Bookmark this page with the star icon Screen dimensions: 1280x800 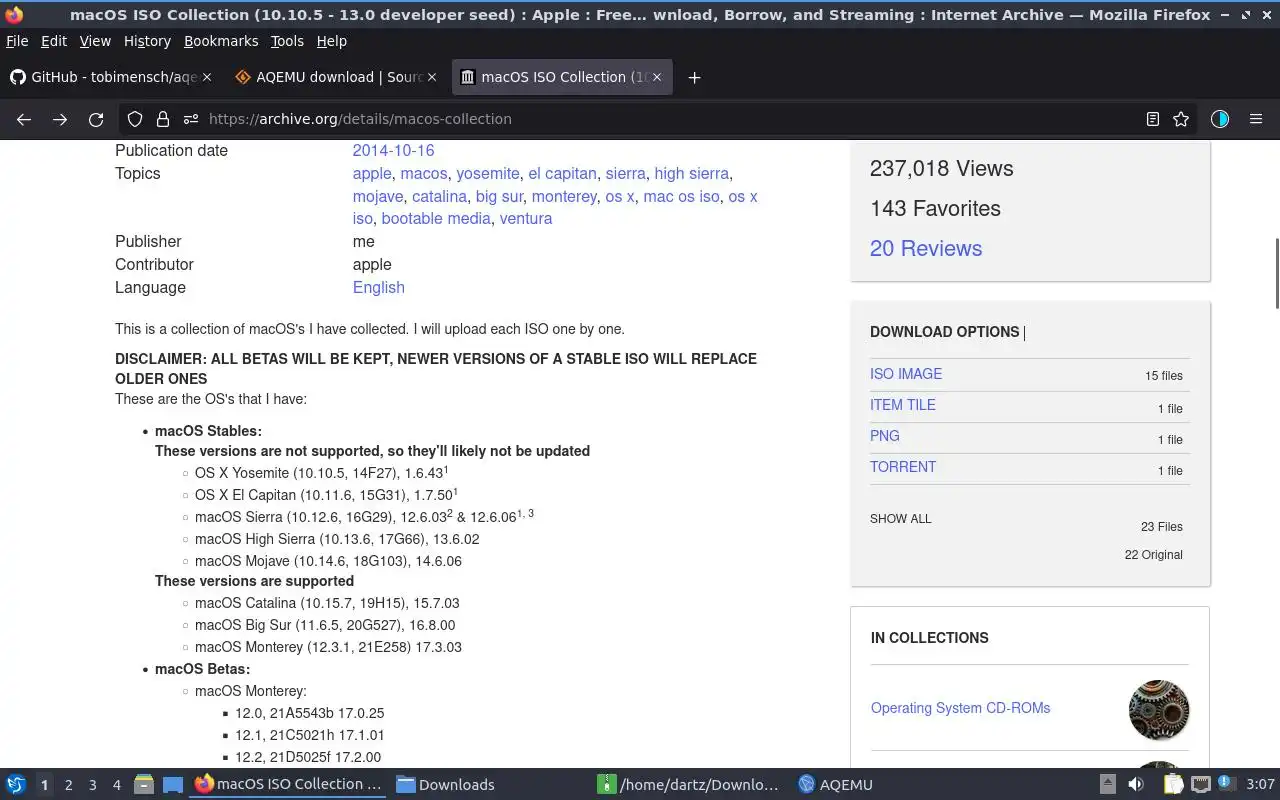[x=1181, y=119]
